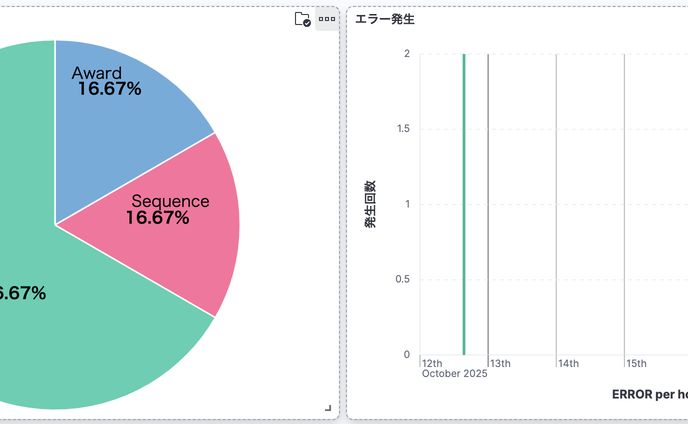Click the 15th date tick label
688x424 pixels.
coord(636,363)
